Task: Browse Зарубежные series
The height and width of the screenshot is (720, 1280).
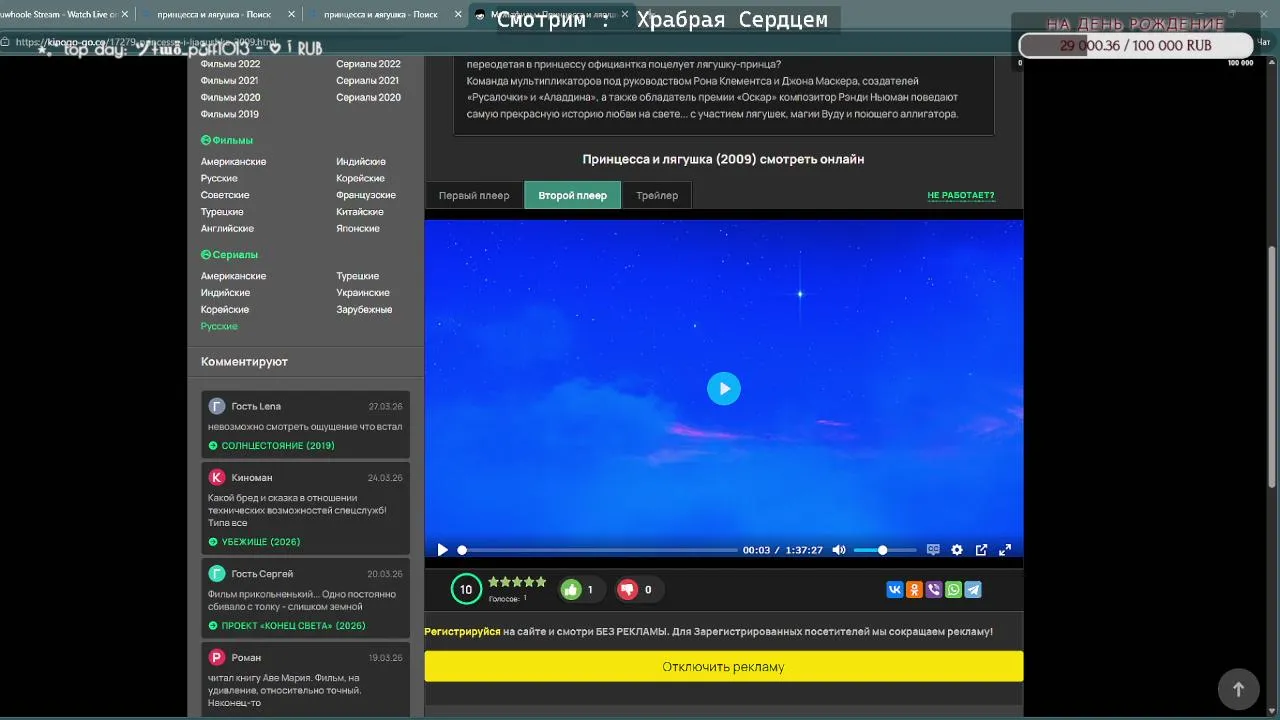Action: pos(364,310)
